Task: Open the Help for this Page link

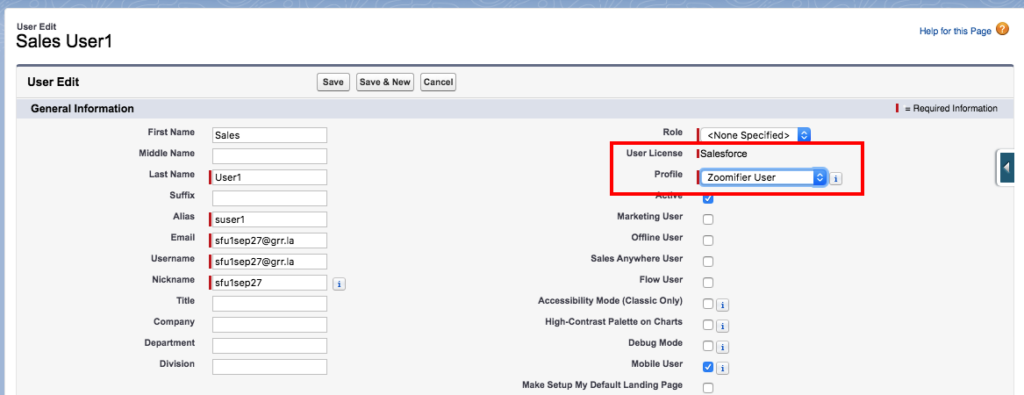Action: point(955,31)
